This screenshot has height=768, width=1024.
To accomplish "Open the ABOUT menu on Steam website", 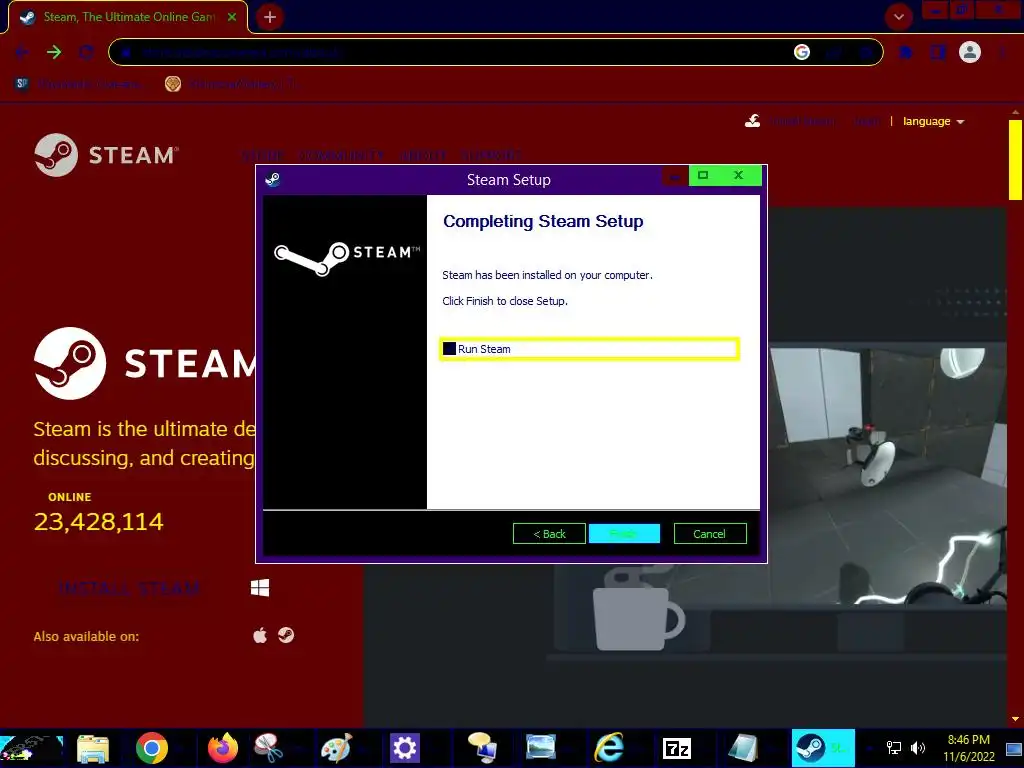I will click(423, 155).
